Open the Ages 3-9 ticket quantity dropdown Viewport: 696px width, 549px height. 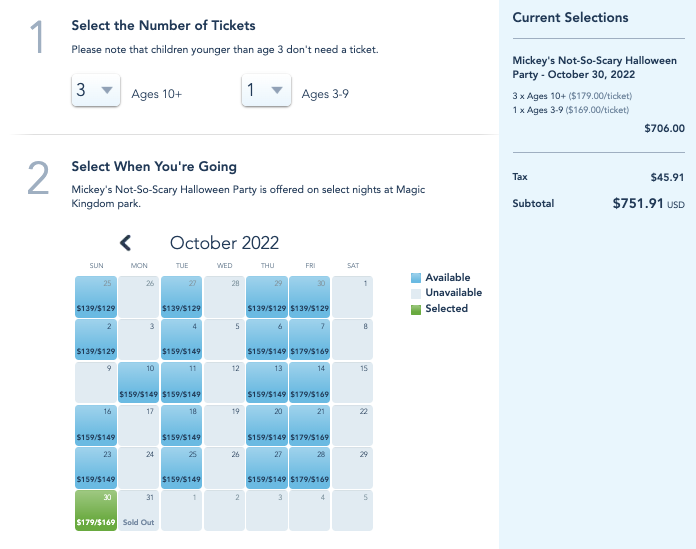[266, 93]
